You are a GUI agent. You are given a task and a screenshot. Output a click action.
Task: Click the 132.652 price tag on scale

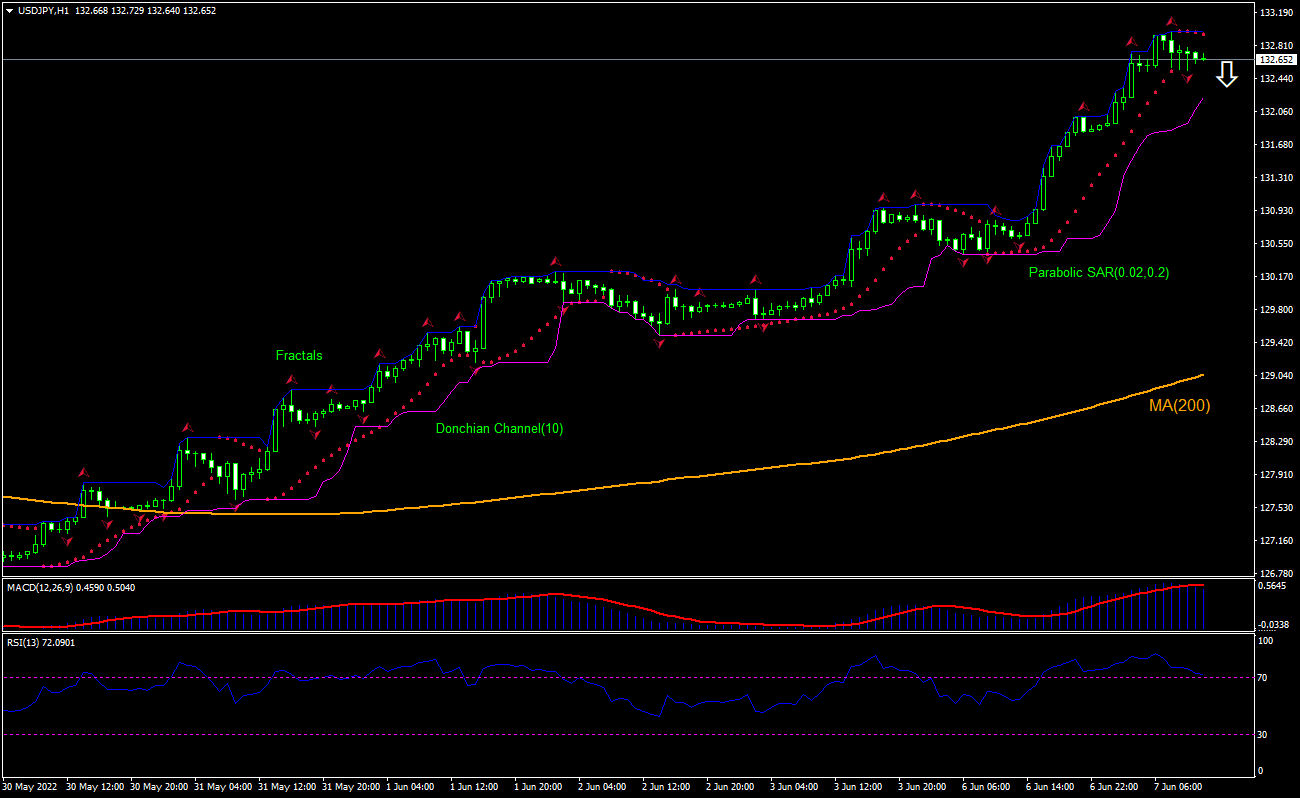tap(1276, 59)
